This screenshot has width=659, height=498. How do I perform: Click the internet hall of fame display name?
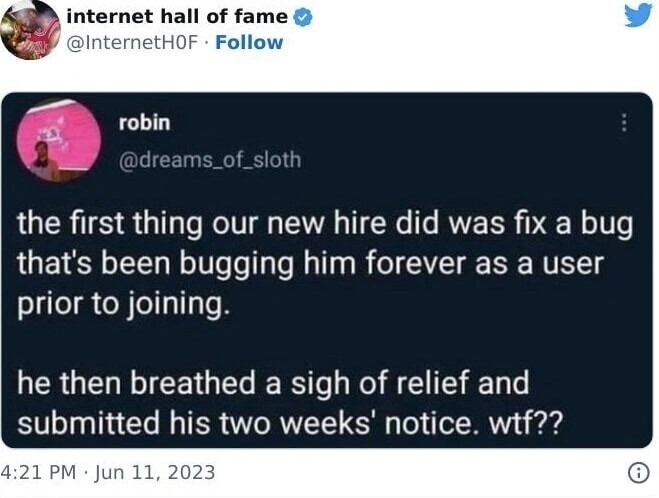click(x=177, y=16)
